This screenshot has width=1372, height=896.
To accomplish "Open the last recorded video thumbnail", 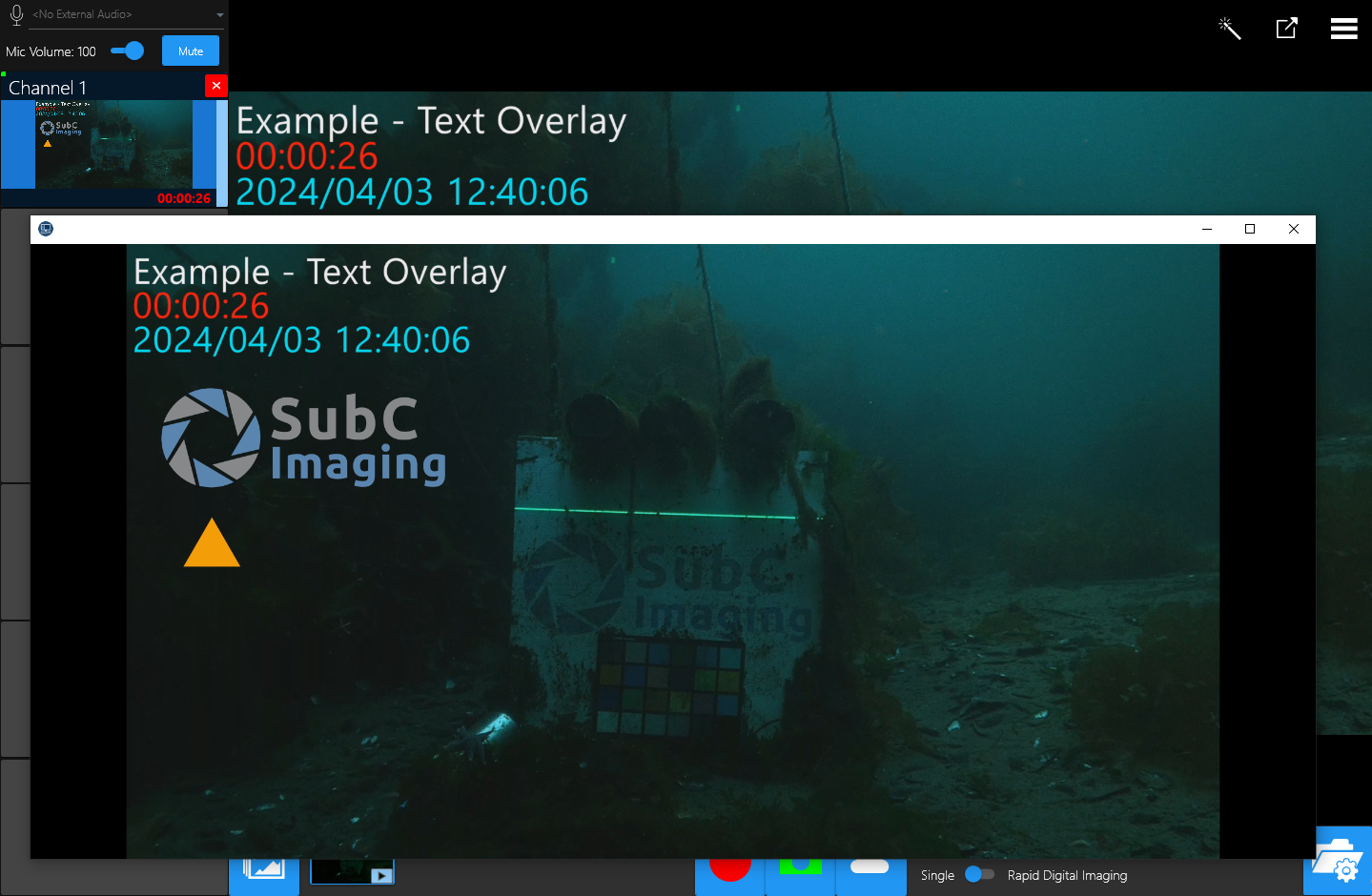I will point(352,871).
